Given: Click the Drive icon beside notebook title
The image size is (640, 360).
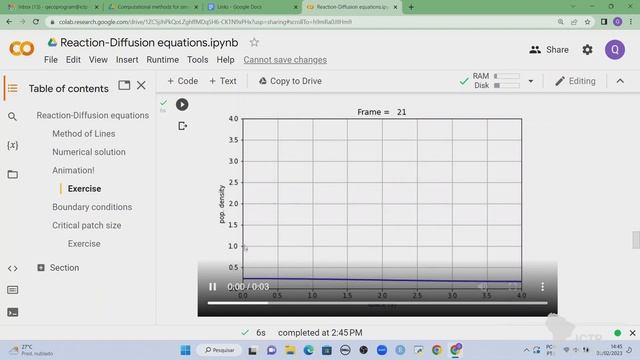Looking at the screenshot, I should click(52, 42).
